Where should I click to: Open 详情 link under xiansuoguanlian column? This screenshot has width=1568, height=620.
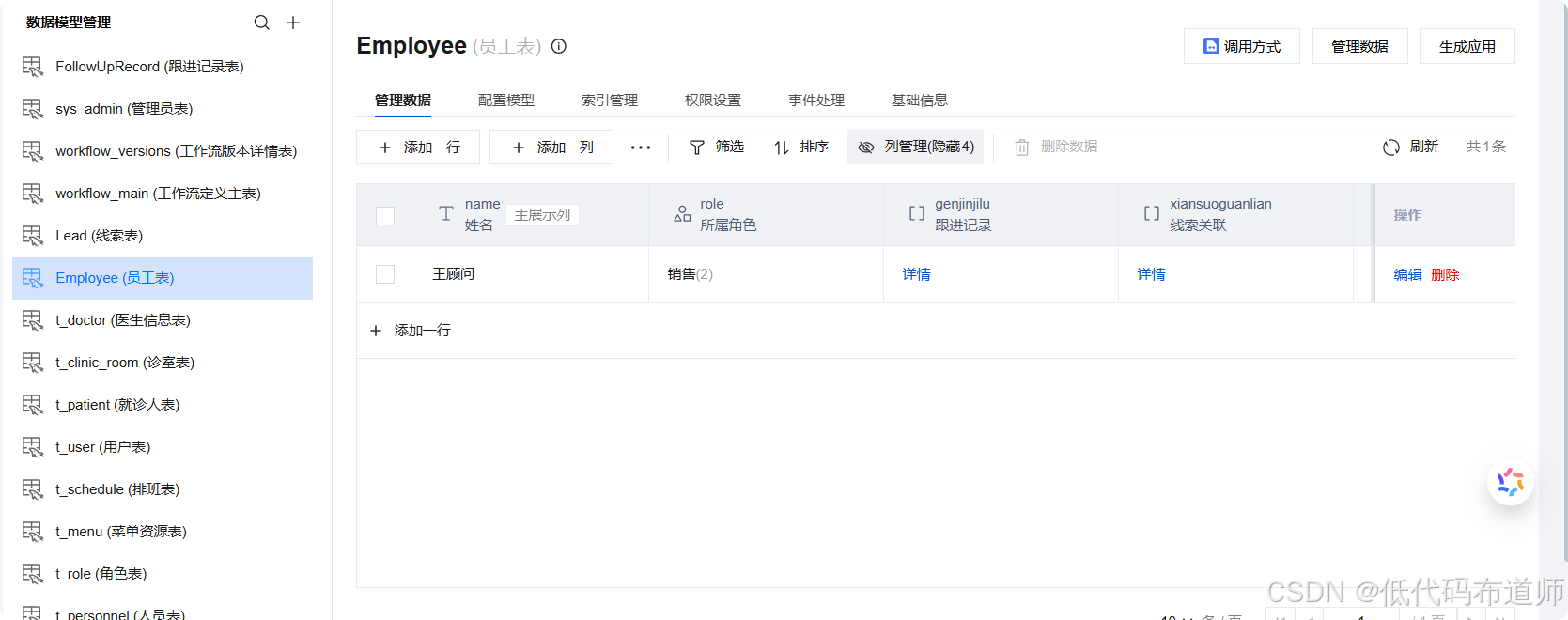pos(1152,274)
